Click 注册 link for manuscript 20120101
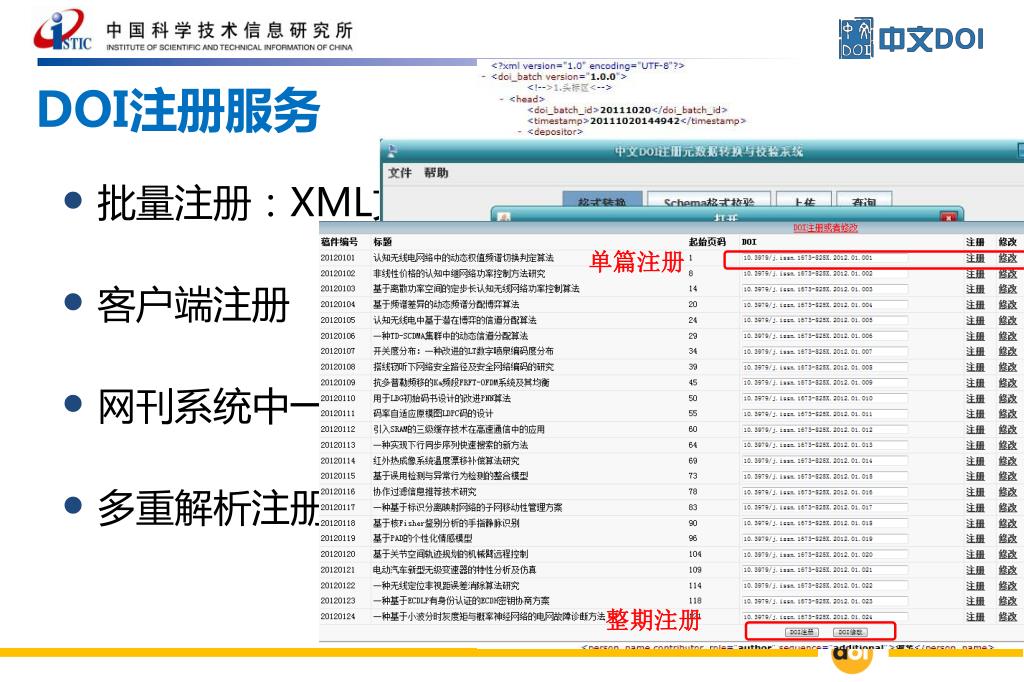The height and width of the screenshot is (682, 1024). pyautogui.click(x=975, y=258)
